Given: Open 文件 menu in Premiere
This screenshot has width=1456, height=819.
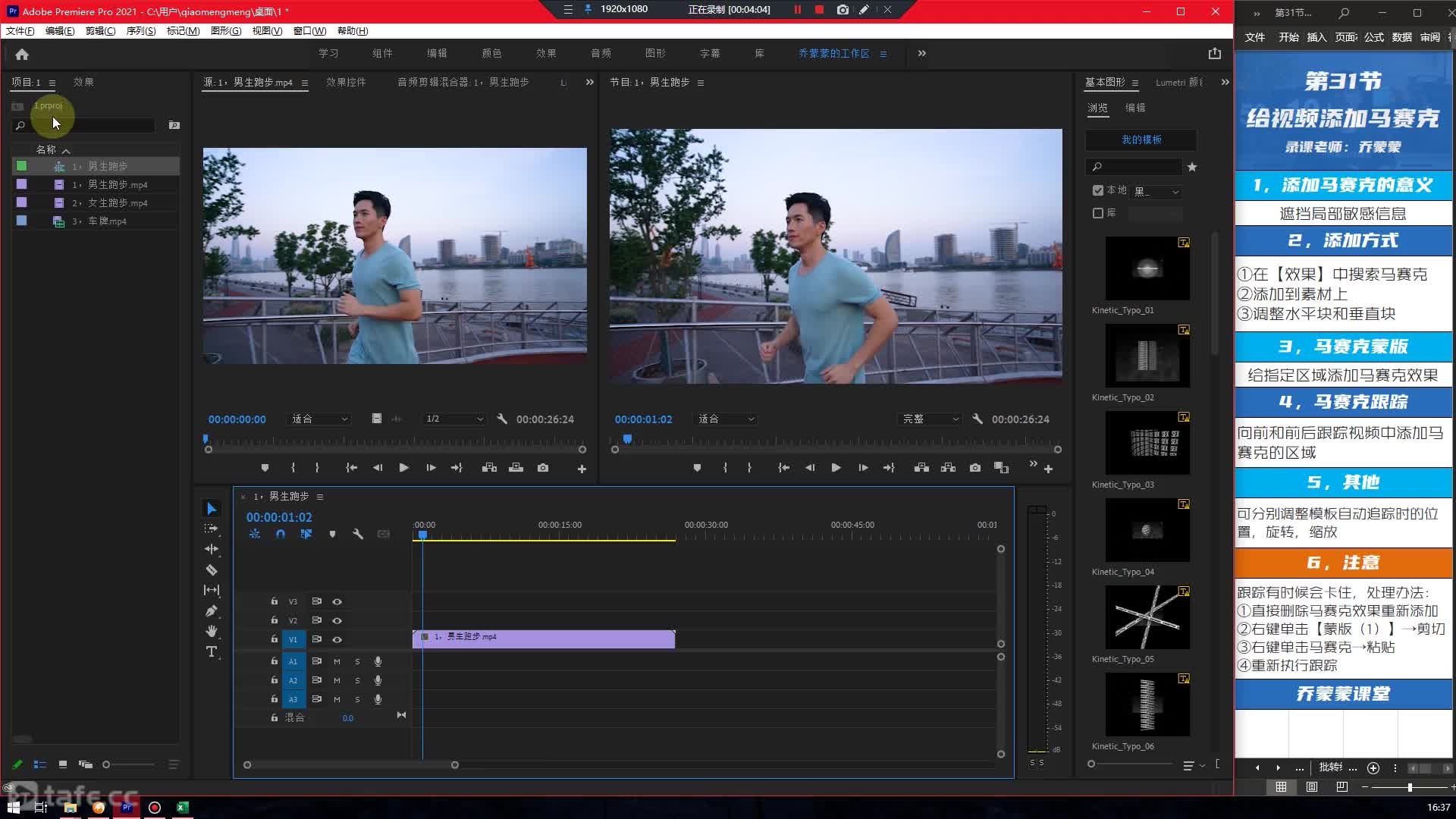Looking at the screenshot, I should pos(20,31).
